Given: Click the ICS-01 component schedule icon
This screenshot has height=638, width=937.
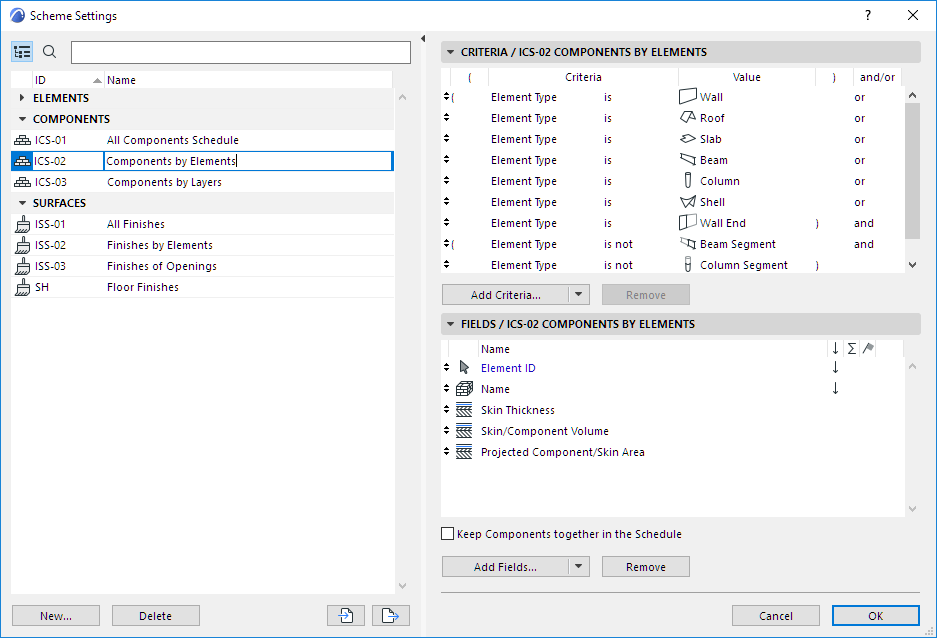Looking at the screenshot, I should click(22, 140).
